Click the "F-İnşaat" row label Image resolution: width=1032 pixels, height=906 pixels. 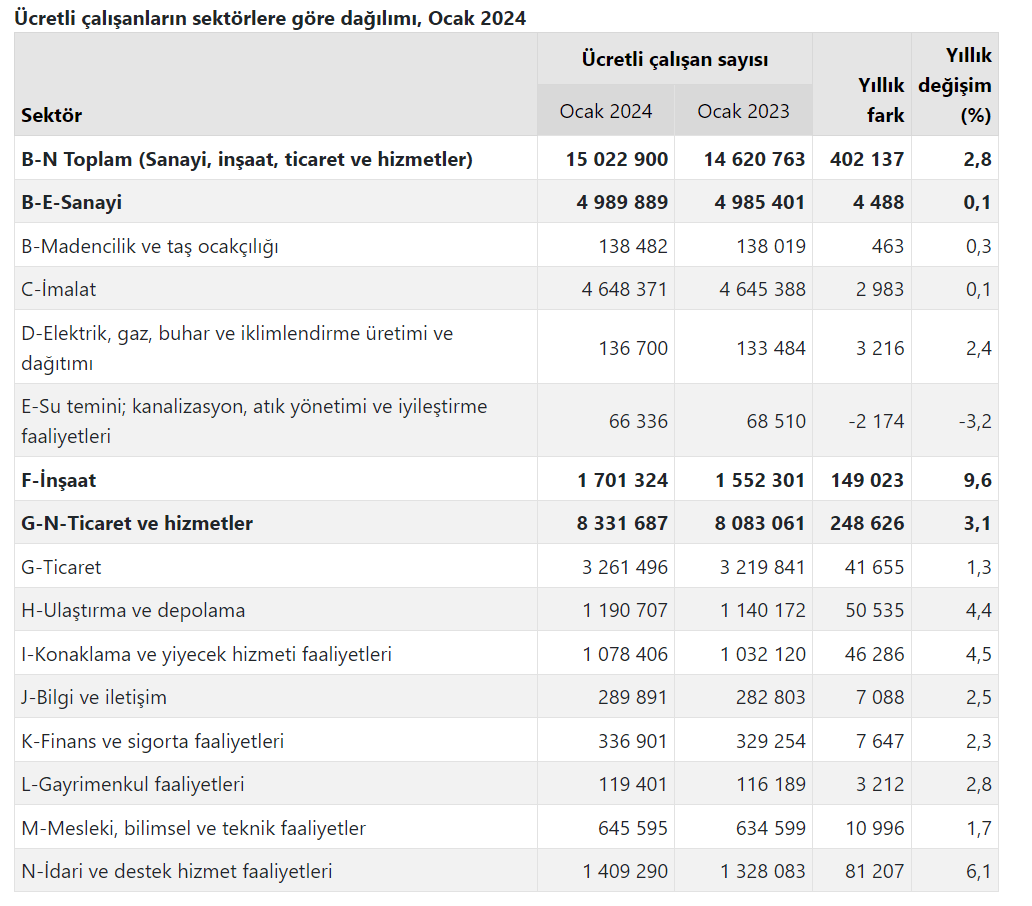[59, 480]
